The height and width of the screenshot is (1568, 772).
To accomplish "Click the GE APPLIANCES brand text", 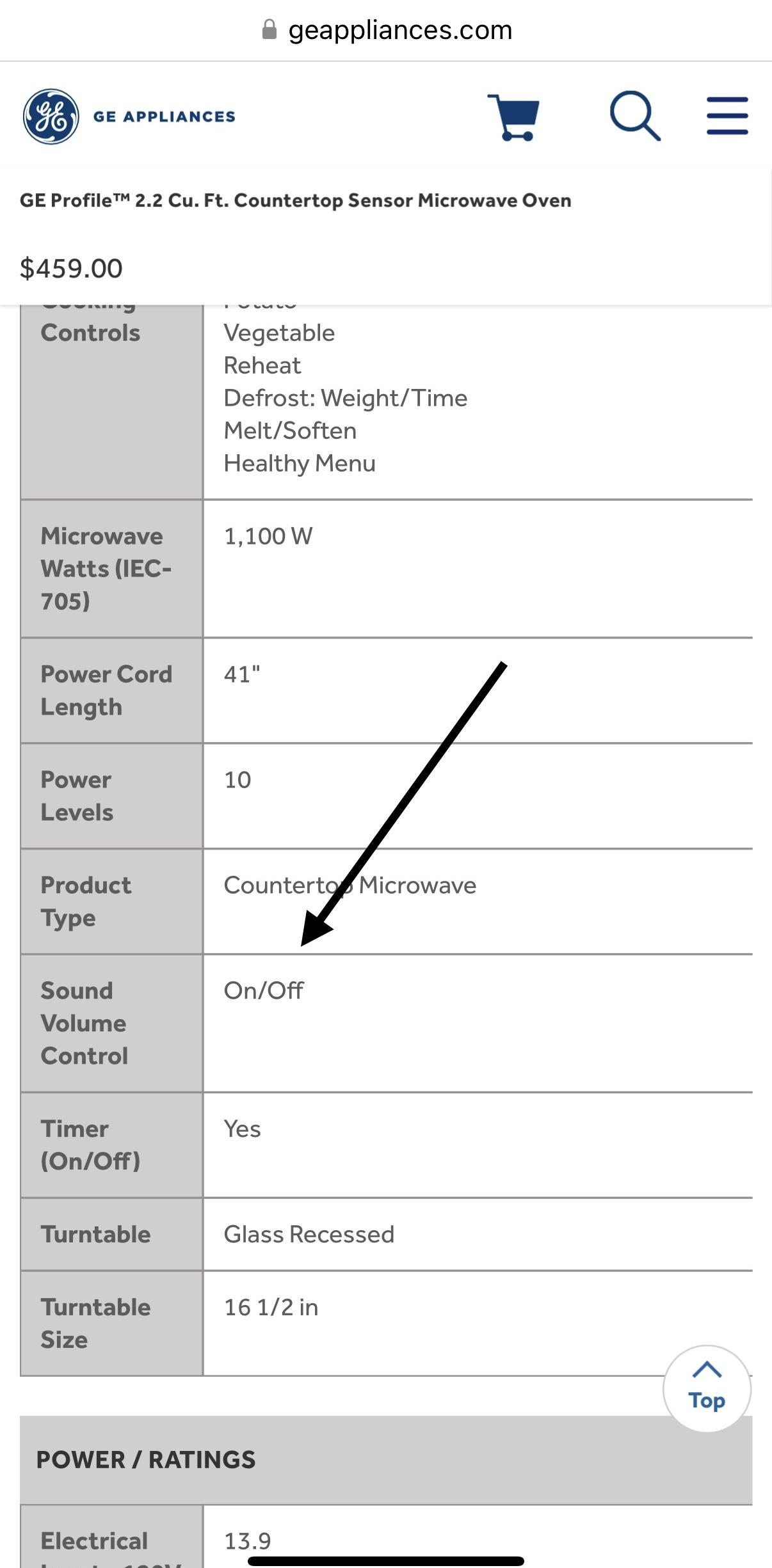I will 165,116.
